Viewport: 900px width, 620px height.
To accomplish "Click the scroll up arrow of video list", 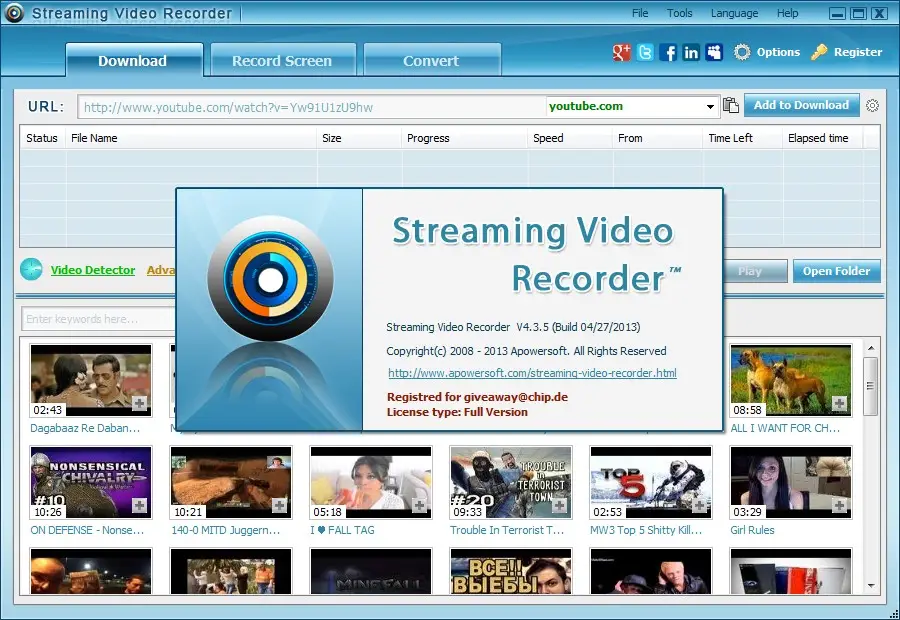I will point(870,348).
